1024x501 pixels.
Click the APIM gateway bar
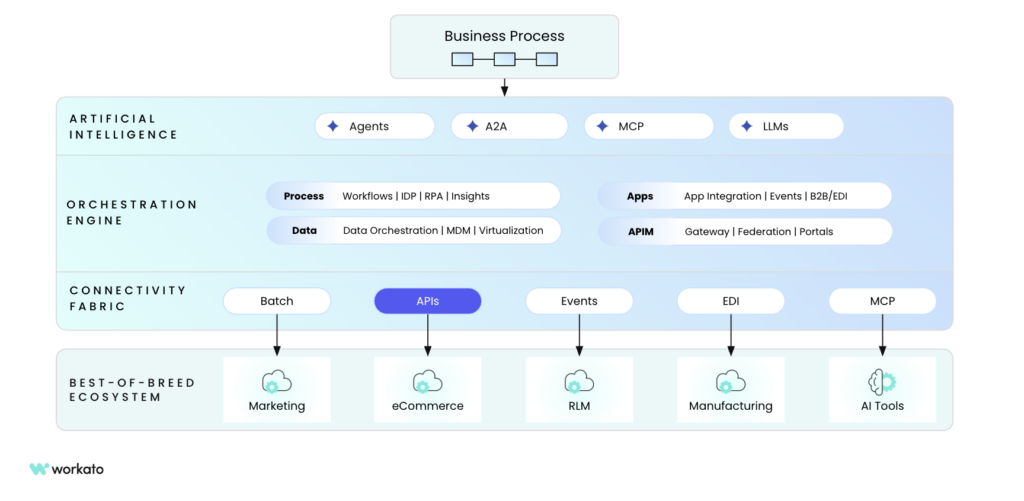[x=744, y=232]
